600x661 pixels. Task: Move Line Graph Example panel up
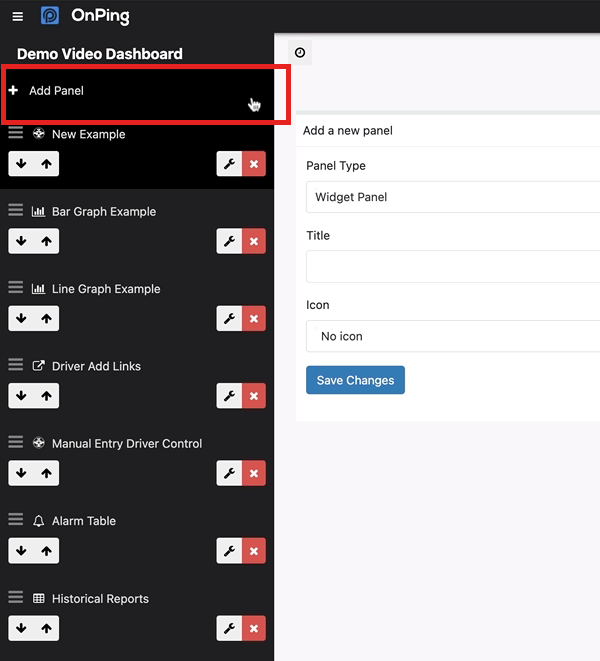[46, 318]
